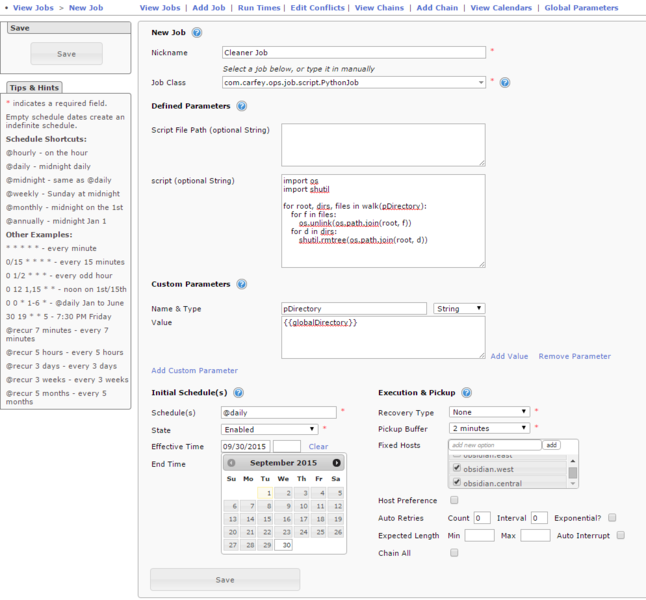Image resolution: width=646 pixels, height=600 pixels.
Task: Open the Pickup Buffer dropdown
Action: tap(489, 428)
